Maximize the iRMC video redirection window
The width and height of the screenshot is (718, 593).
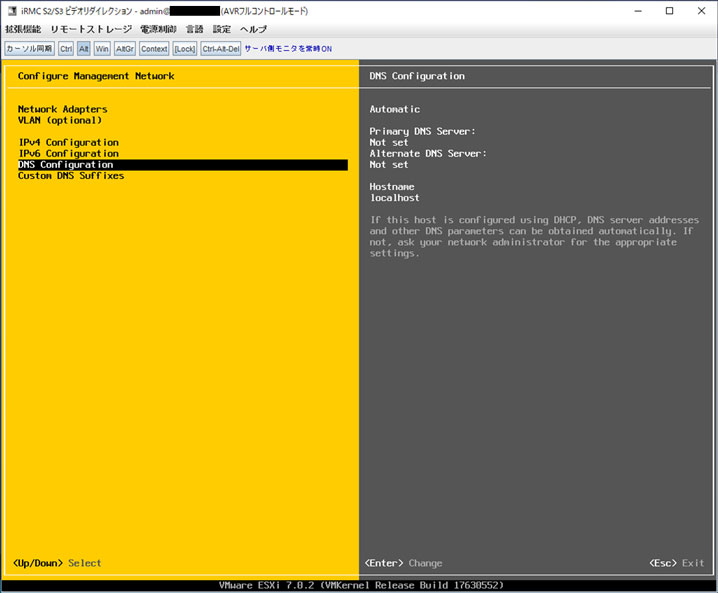(x=669, y=11)
